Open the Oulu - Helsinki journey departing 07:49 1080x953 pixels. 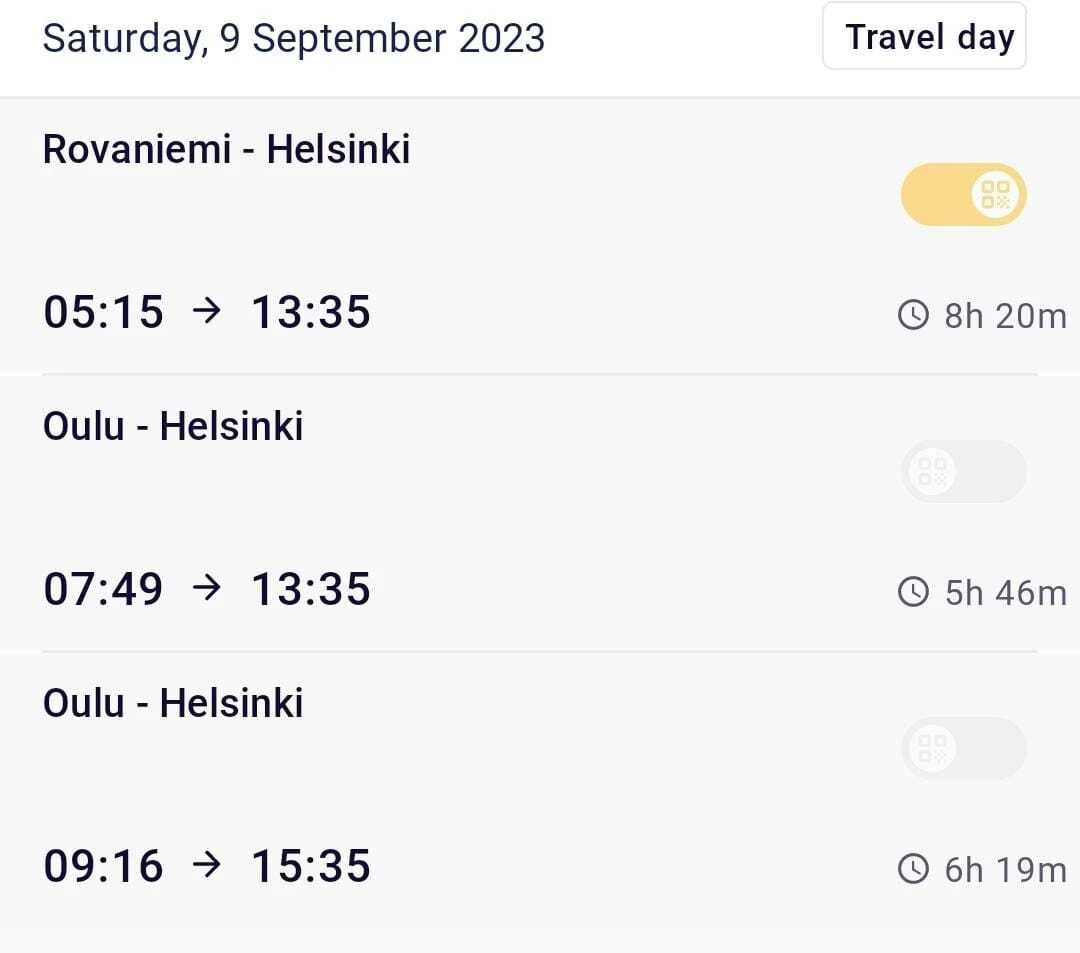(x=173, y=426)
